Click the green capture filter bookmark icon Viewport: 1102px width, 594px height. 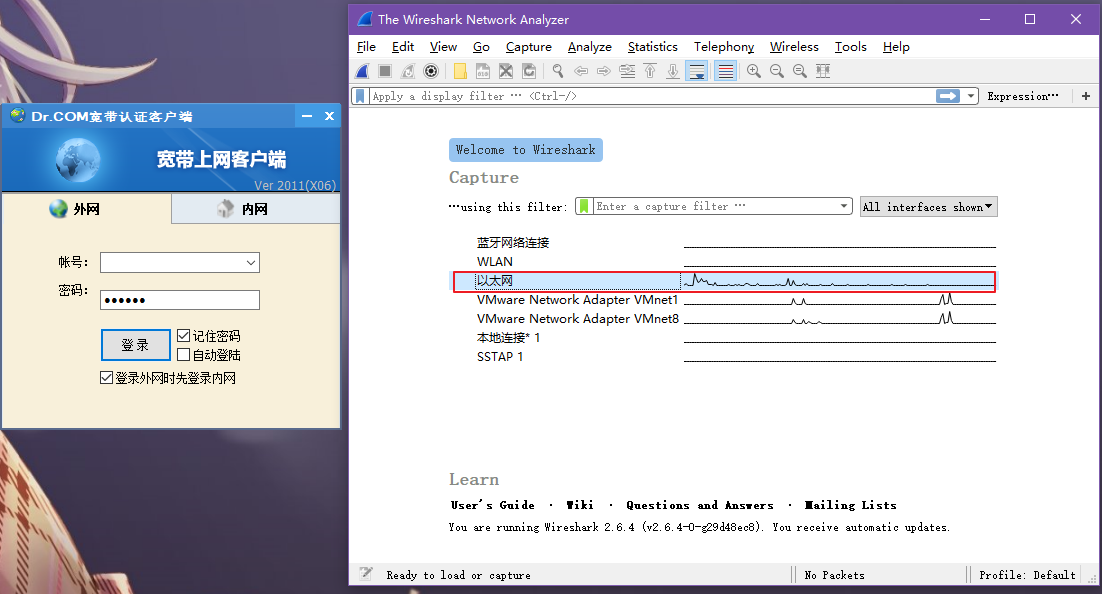[584, 206]
